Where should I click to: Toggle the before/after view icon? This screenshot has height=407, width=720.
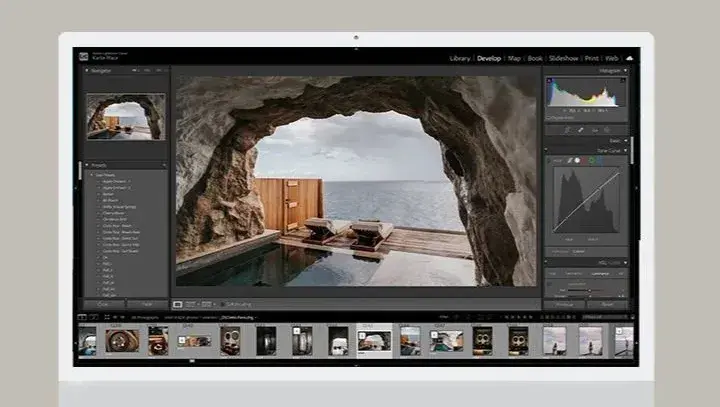pyautogui.click(x=192, y=304)
